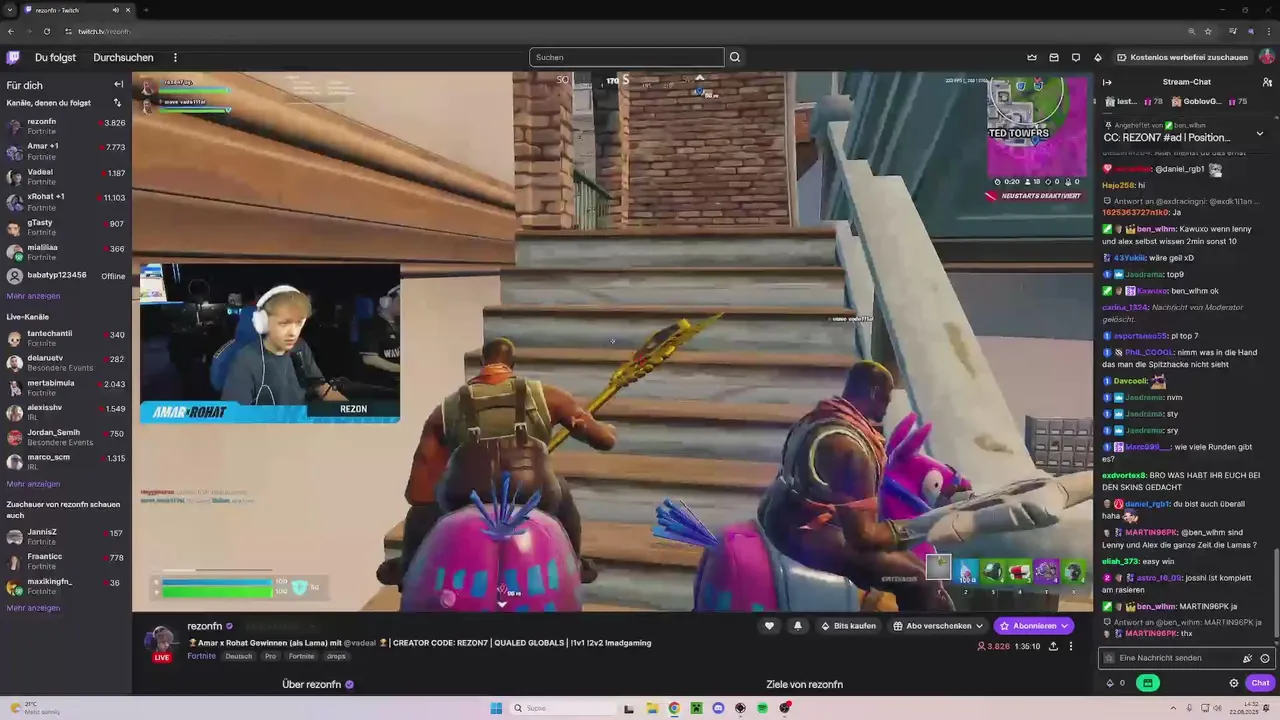1280x720 pixels.
Task: Click the share upload icon below stream
Action: pos(1053,646)
